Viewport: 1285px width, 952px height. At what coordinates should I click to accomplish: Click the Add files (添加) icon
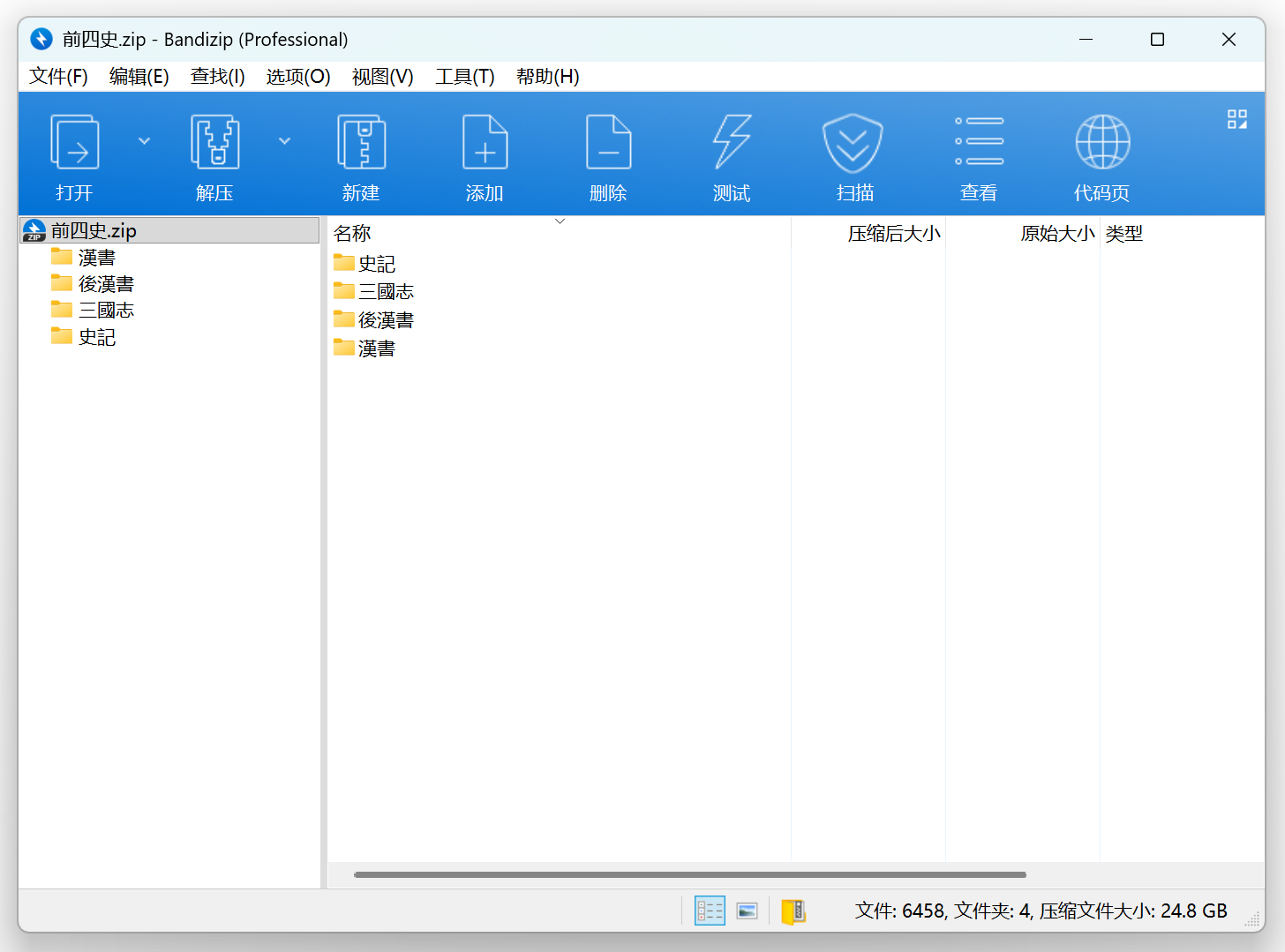(485, 142)
